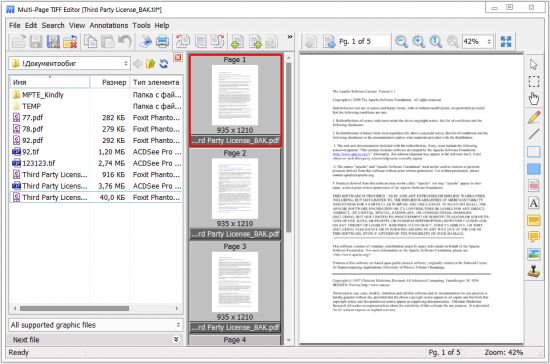Click the rotate page right icon
The image size is (550, 364).
coord(217,42)
